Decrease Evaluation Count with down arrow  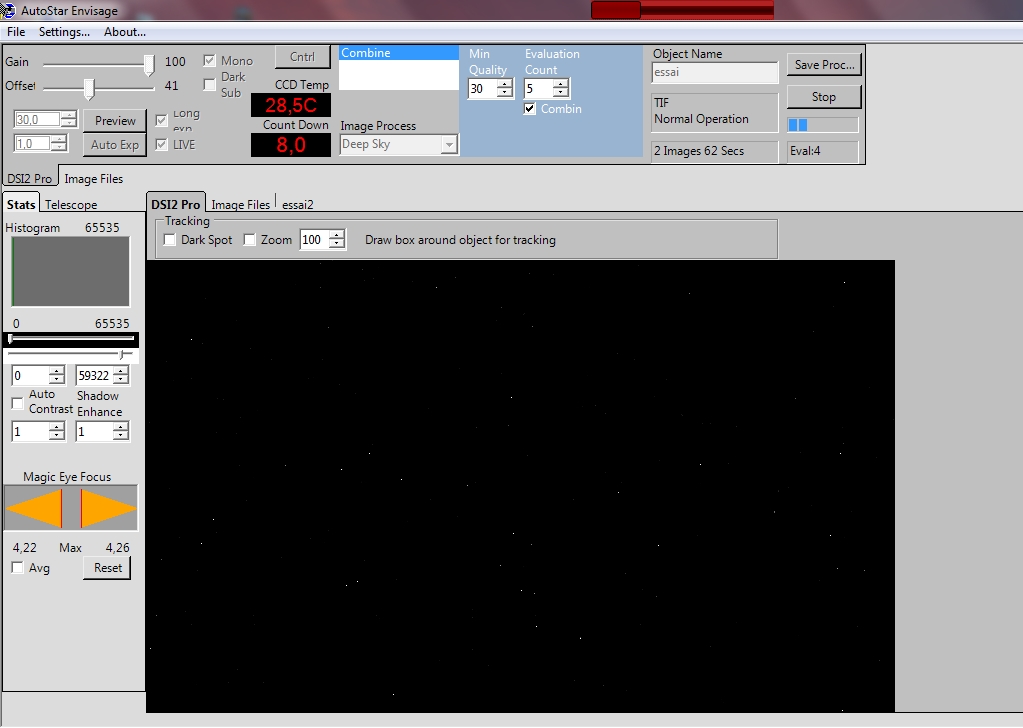click(561, 93)
